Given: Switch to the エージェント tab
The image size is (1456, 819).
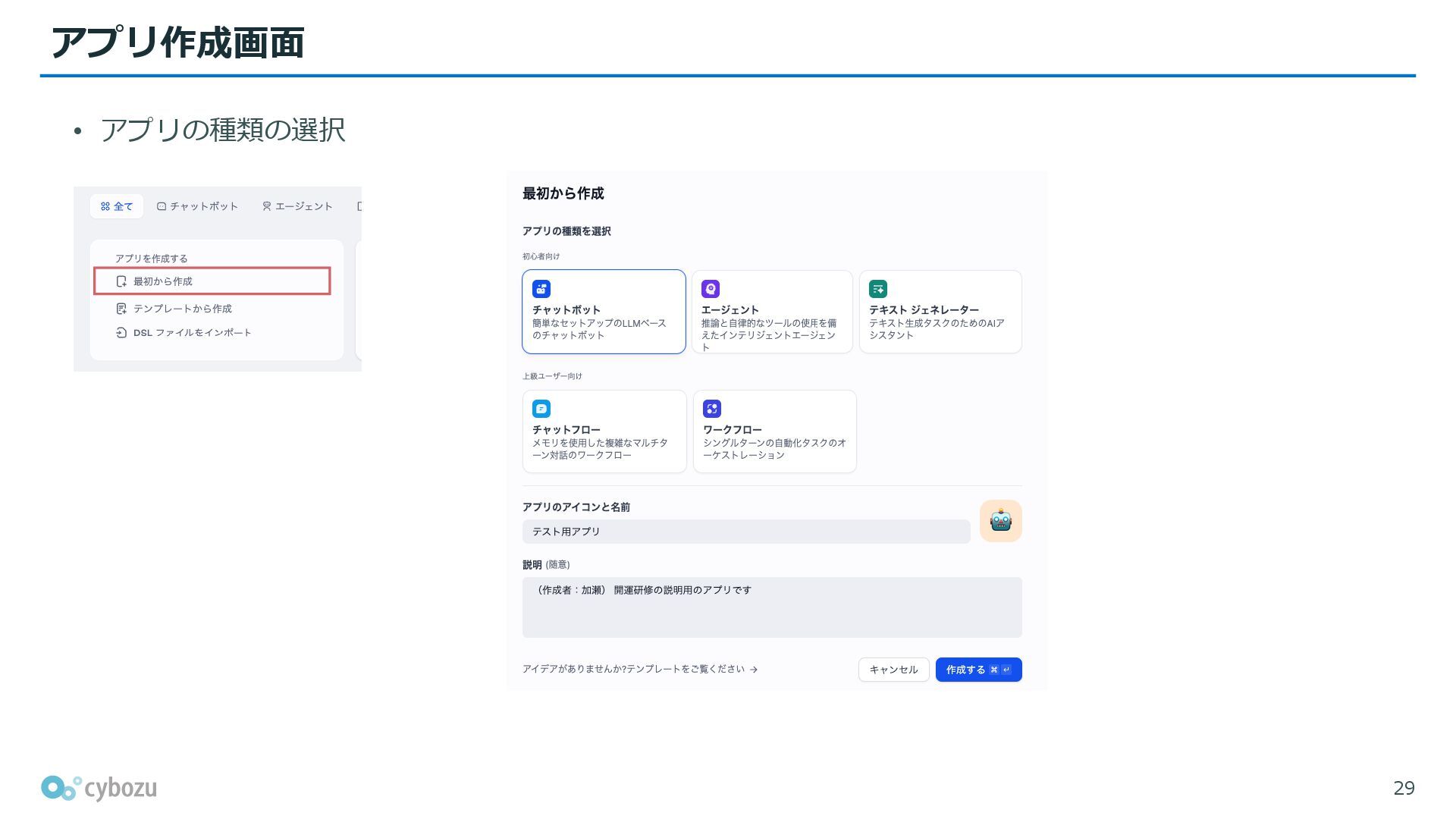Looking at the screenshot, I should click(297, 206).
